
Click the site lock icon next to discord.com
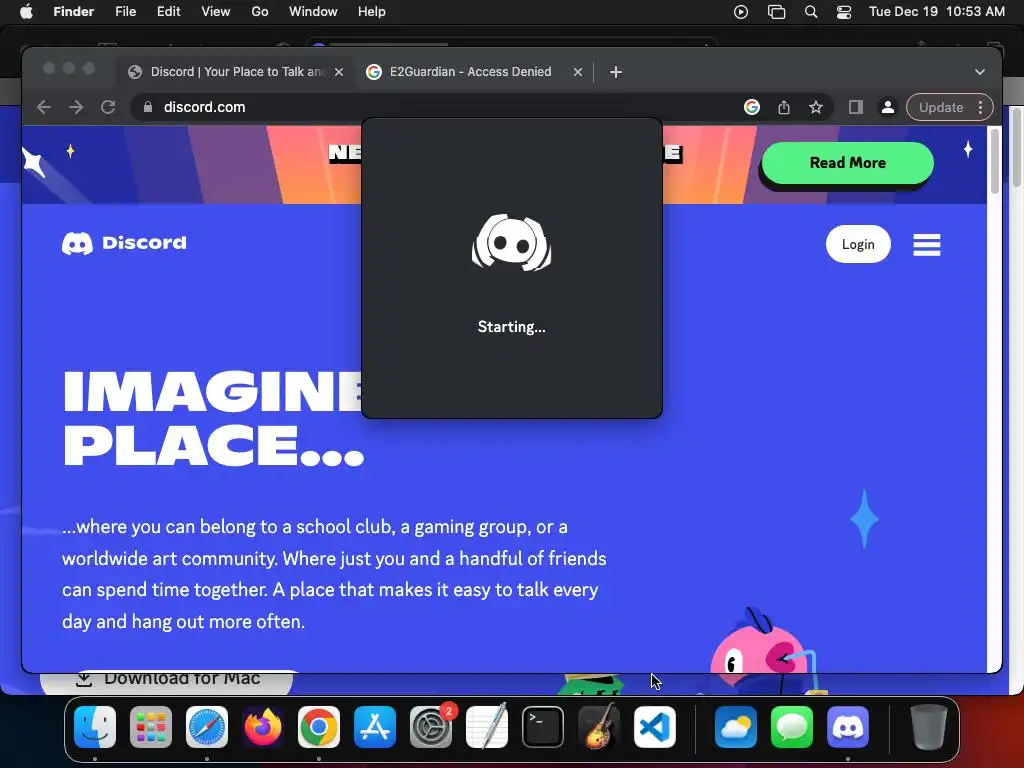pos(148,107)
